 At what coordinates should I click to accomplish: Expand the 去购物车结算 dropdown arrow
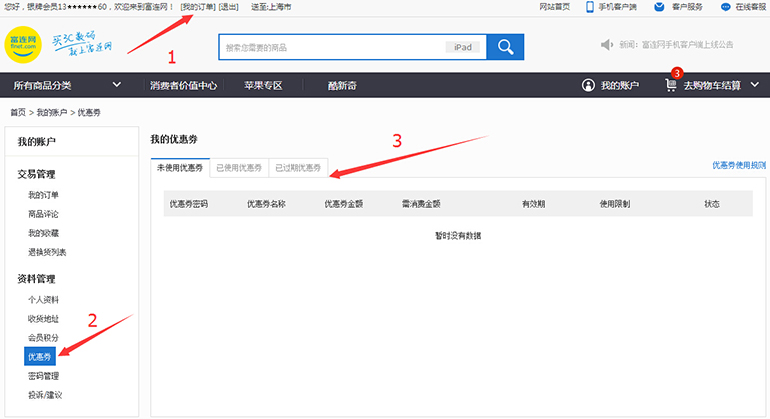coord(754,86)
